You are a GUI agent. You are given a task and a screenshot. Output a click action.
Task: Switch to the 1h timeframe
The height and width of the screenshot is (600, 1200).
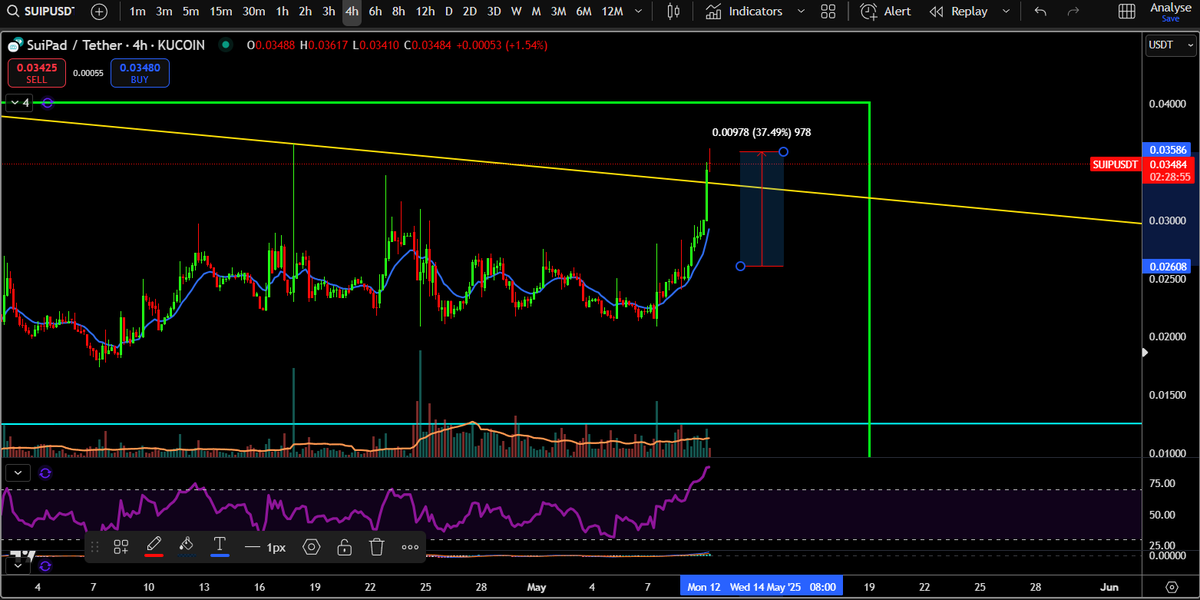click(283, 12)
